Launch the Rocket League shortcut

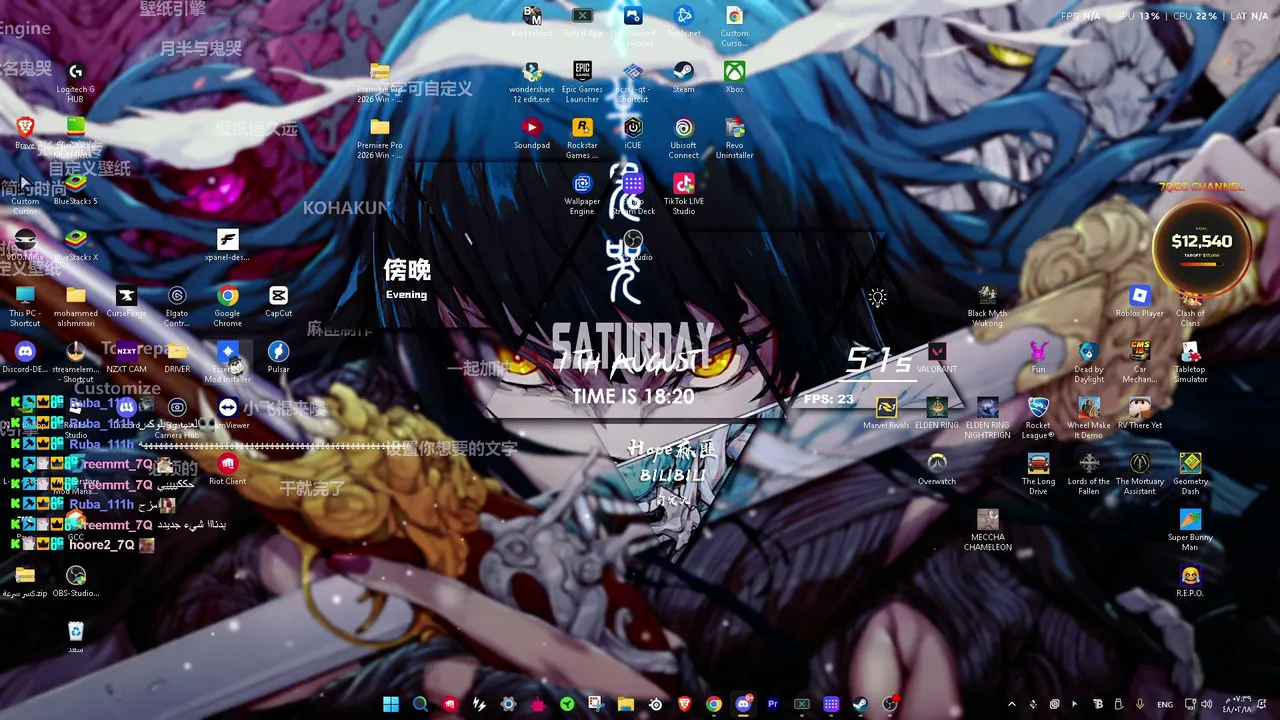click(1038, 418)
